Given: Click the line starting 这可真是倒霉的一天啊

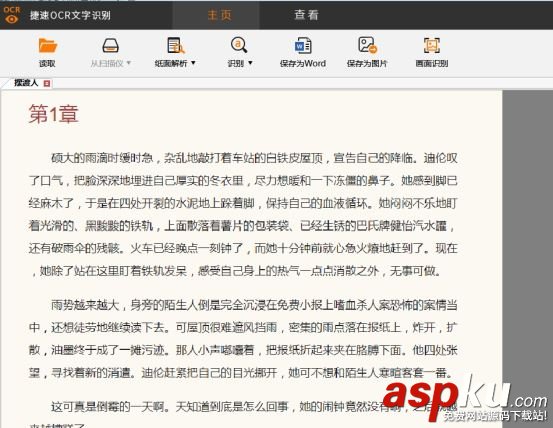Looking at the screenshot, I should (254, 407).
